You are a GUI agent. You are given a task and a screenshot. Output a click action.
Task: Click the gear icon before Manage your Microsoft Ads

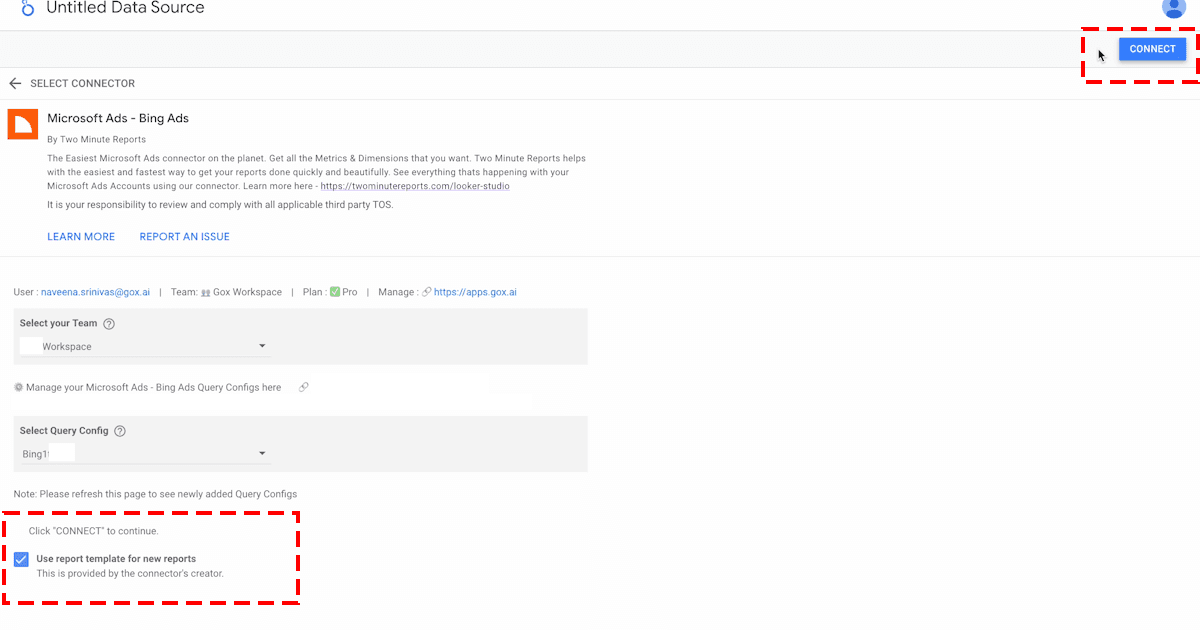(18, 387)
